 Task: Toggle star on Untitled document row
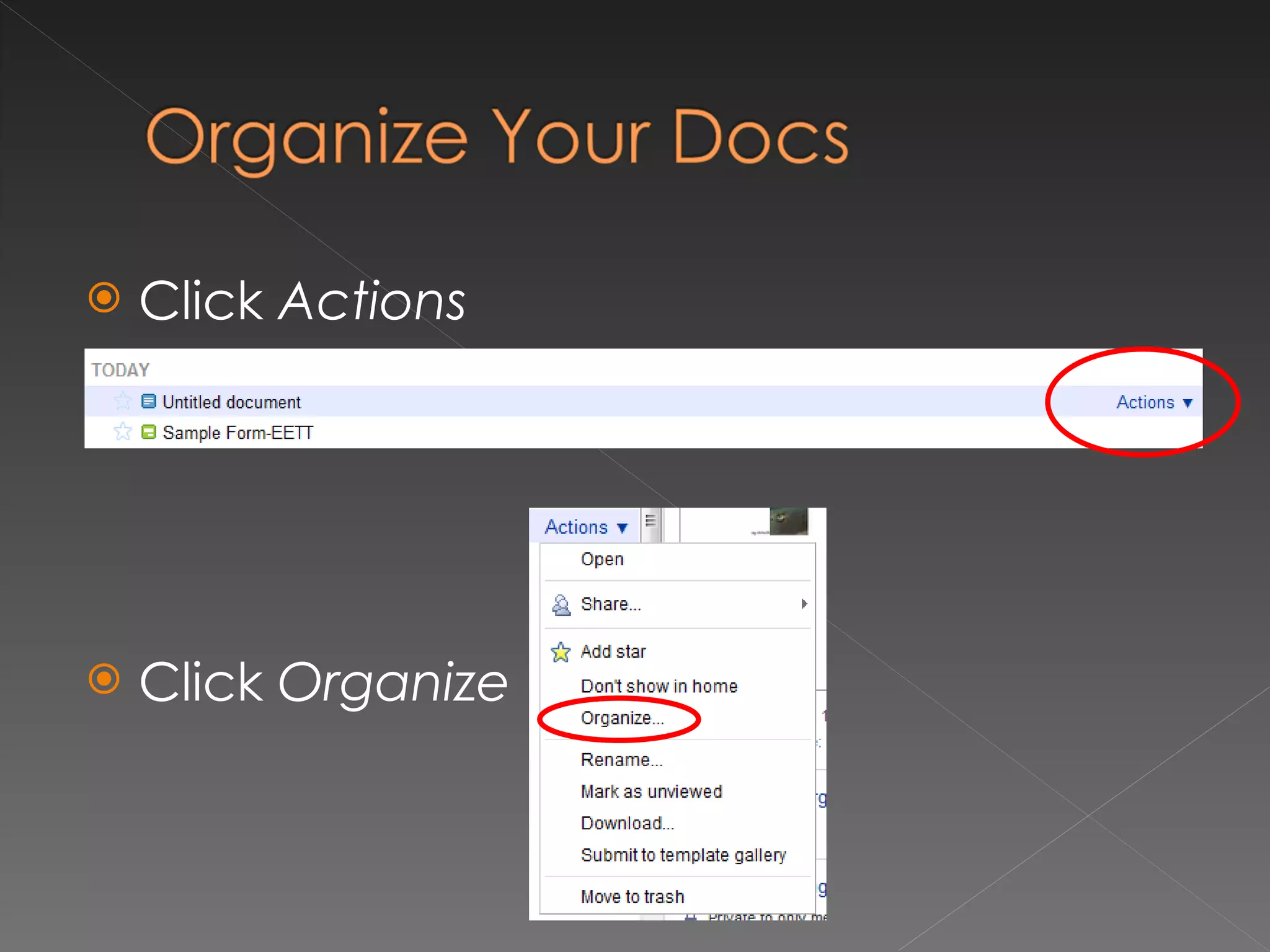coord(123,402)
